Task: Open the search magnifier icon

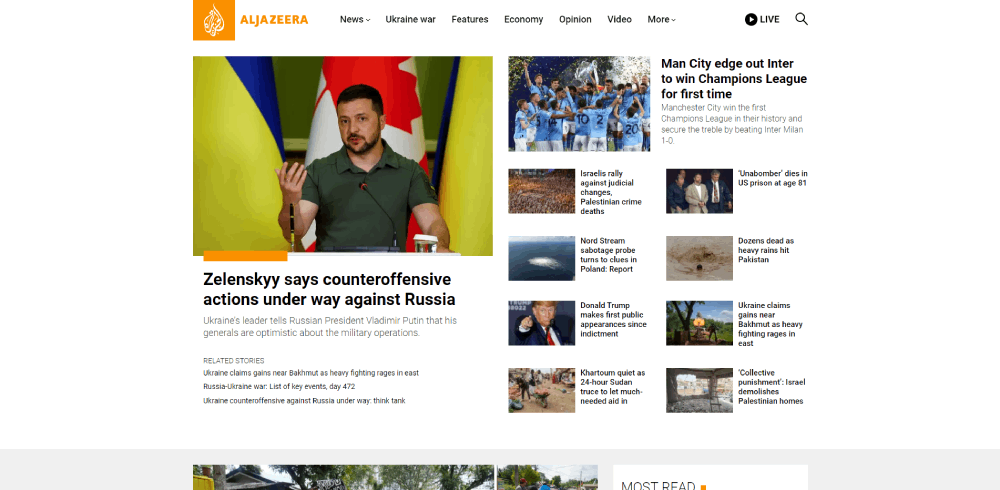Action: [x=801, y=19]
